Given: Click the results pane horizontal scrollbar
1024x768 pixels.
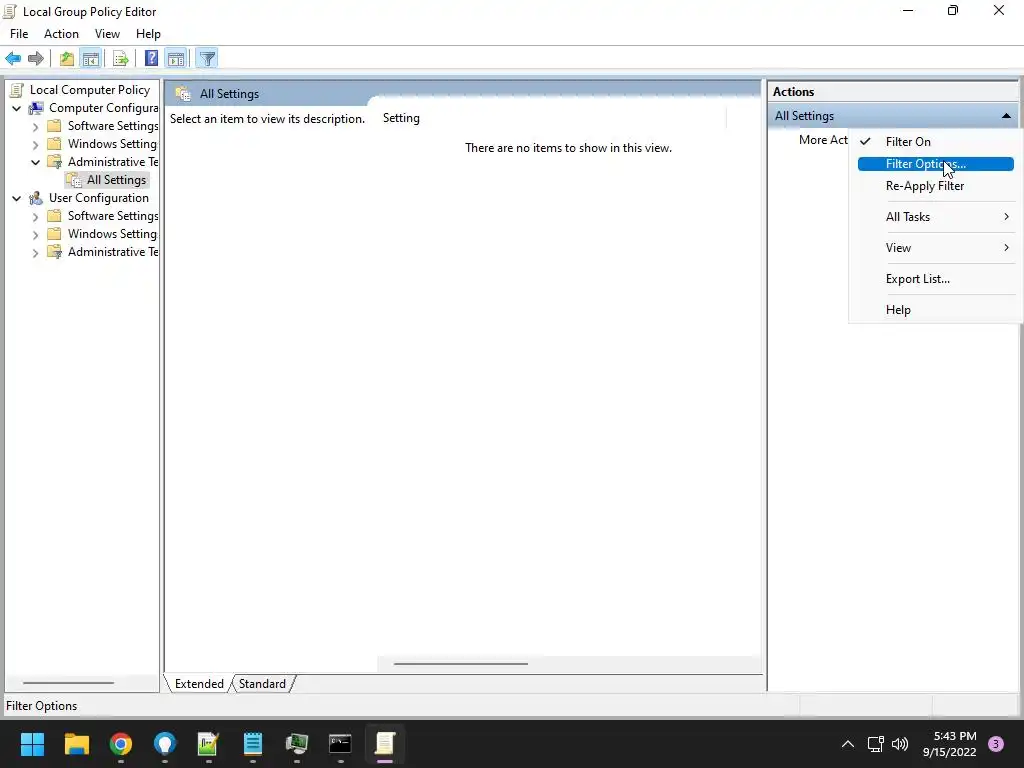Looking at the screenshot, I should click(x=461, y=664).
